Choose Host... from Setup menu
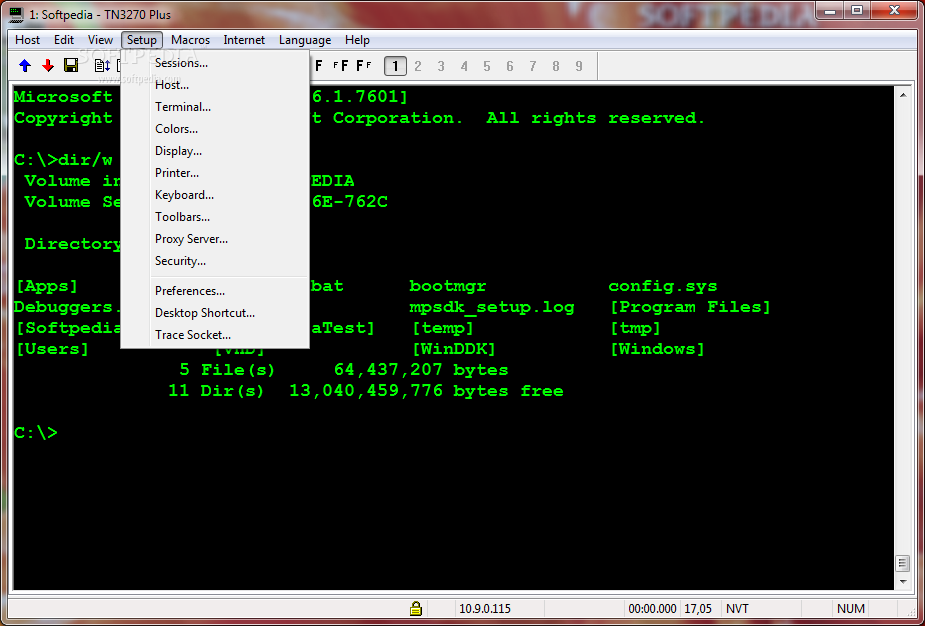 215,85
